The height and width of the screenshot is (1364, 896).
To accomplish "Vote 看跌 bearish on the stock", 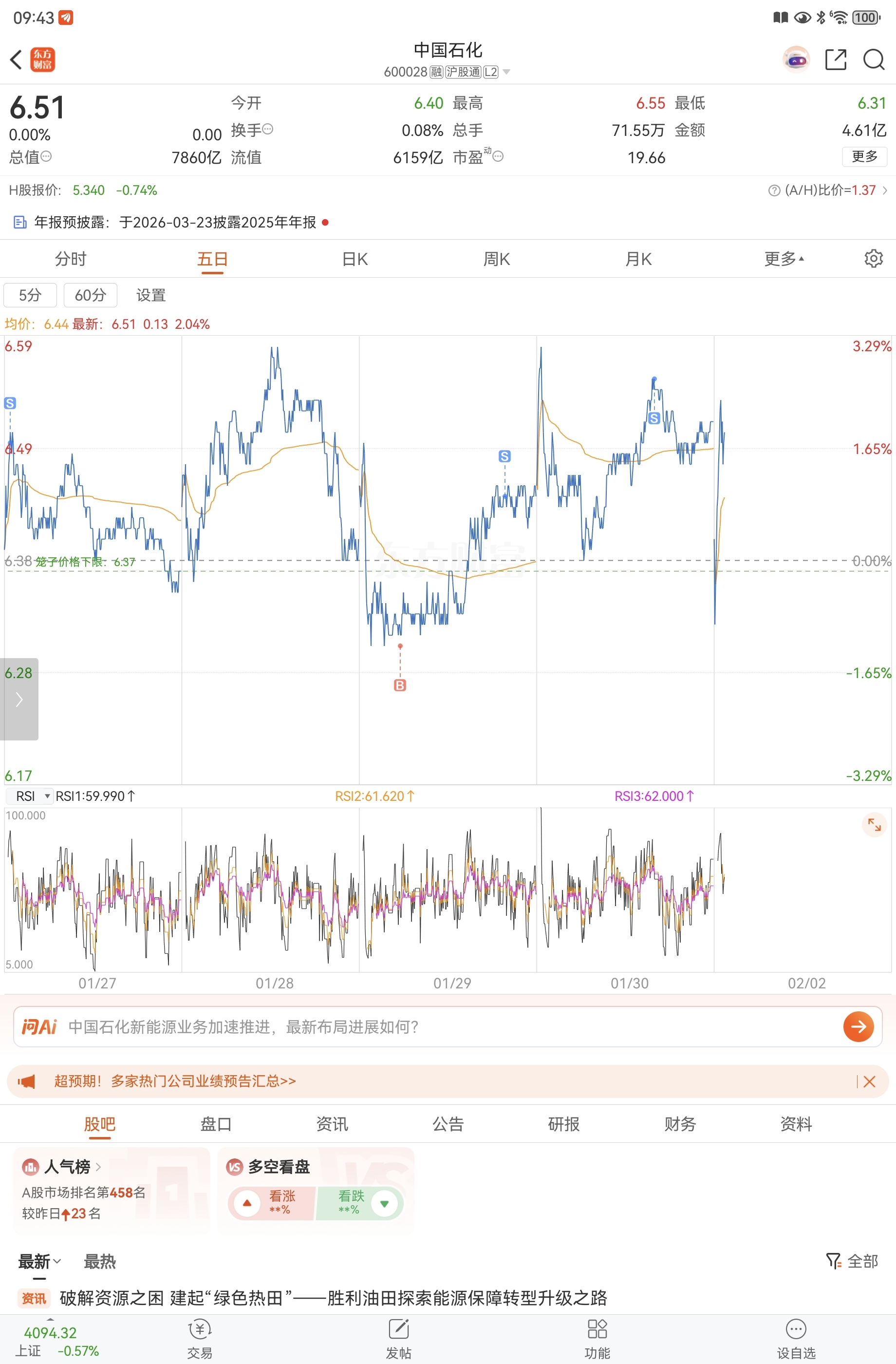I will 361,1202.
